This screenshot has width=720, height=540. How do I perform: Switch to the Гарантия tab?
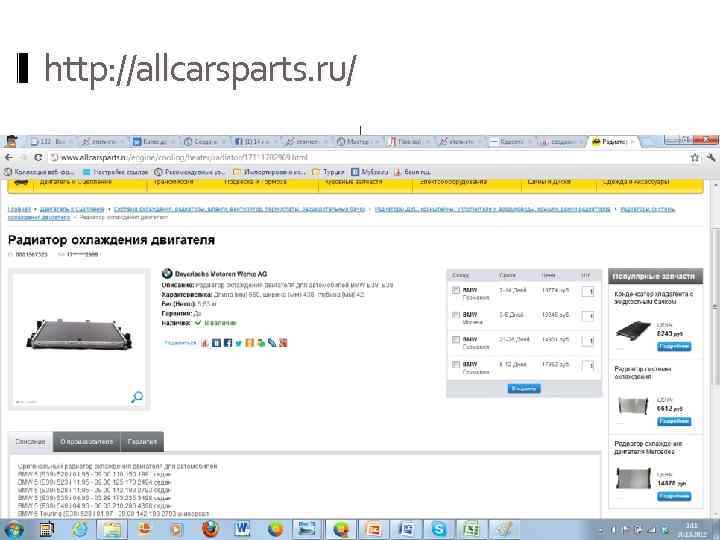(x=142, y=442)
